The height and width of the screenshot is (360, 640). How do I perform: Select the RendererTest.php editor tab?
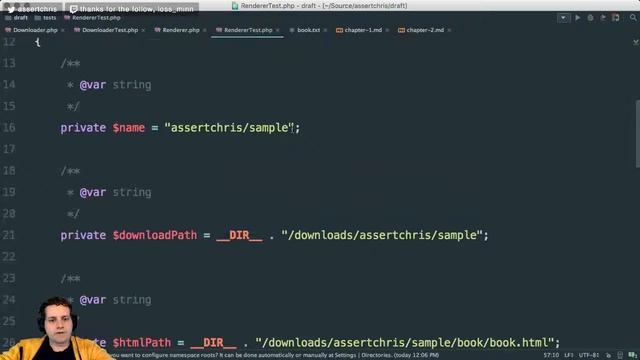click(248, 30)
